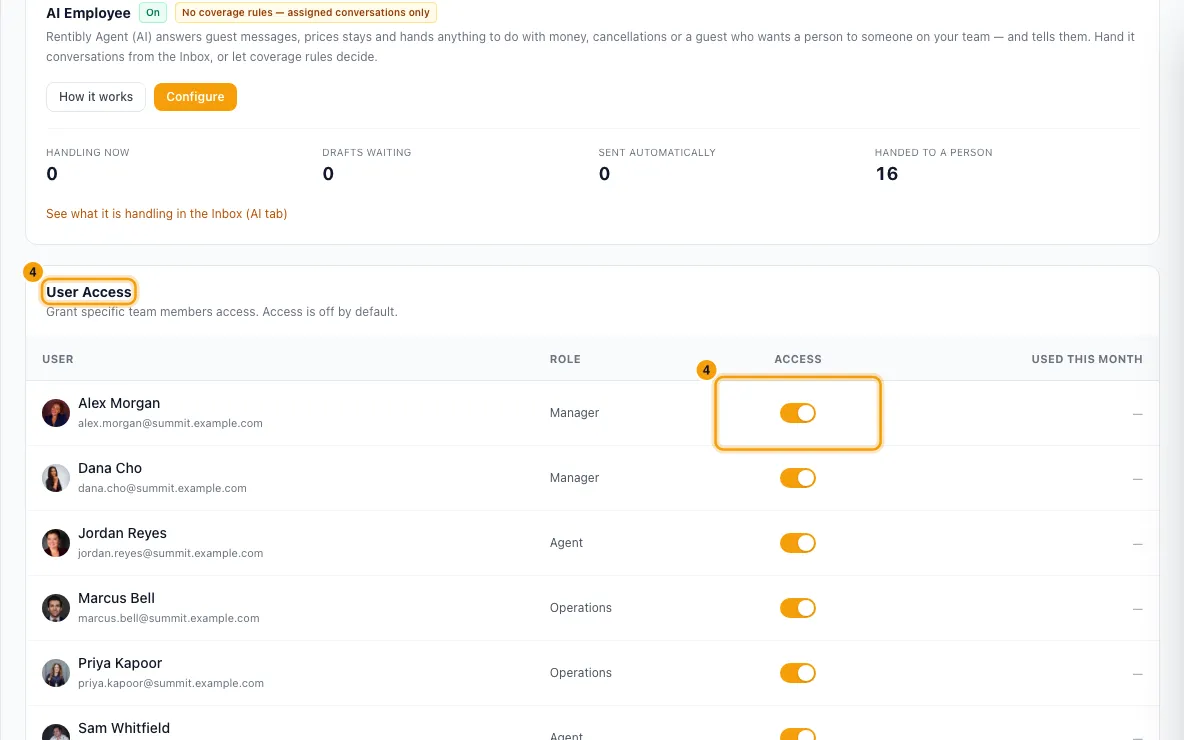Select the name Alex Morgan
This screenshot has height=740, width=1184.
[x=119, y=403]
